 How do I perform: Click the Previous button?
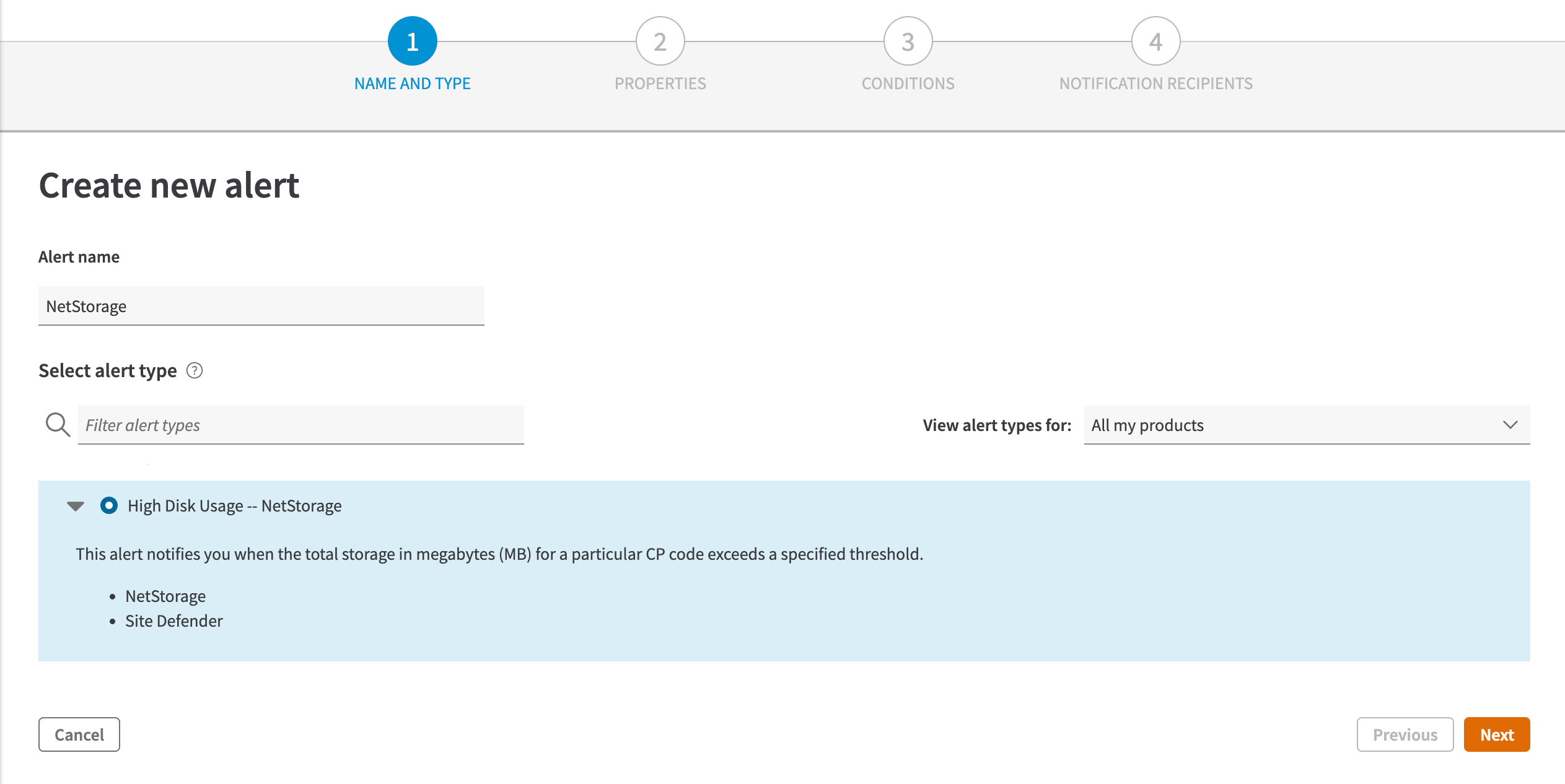click(x=1405, y=734)
